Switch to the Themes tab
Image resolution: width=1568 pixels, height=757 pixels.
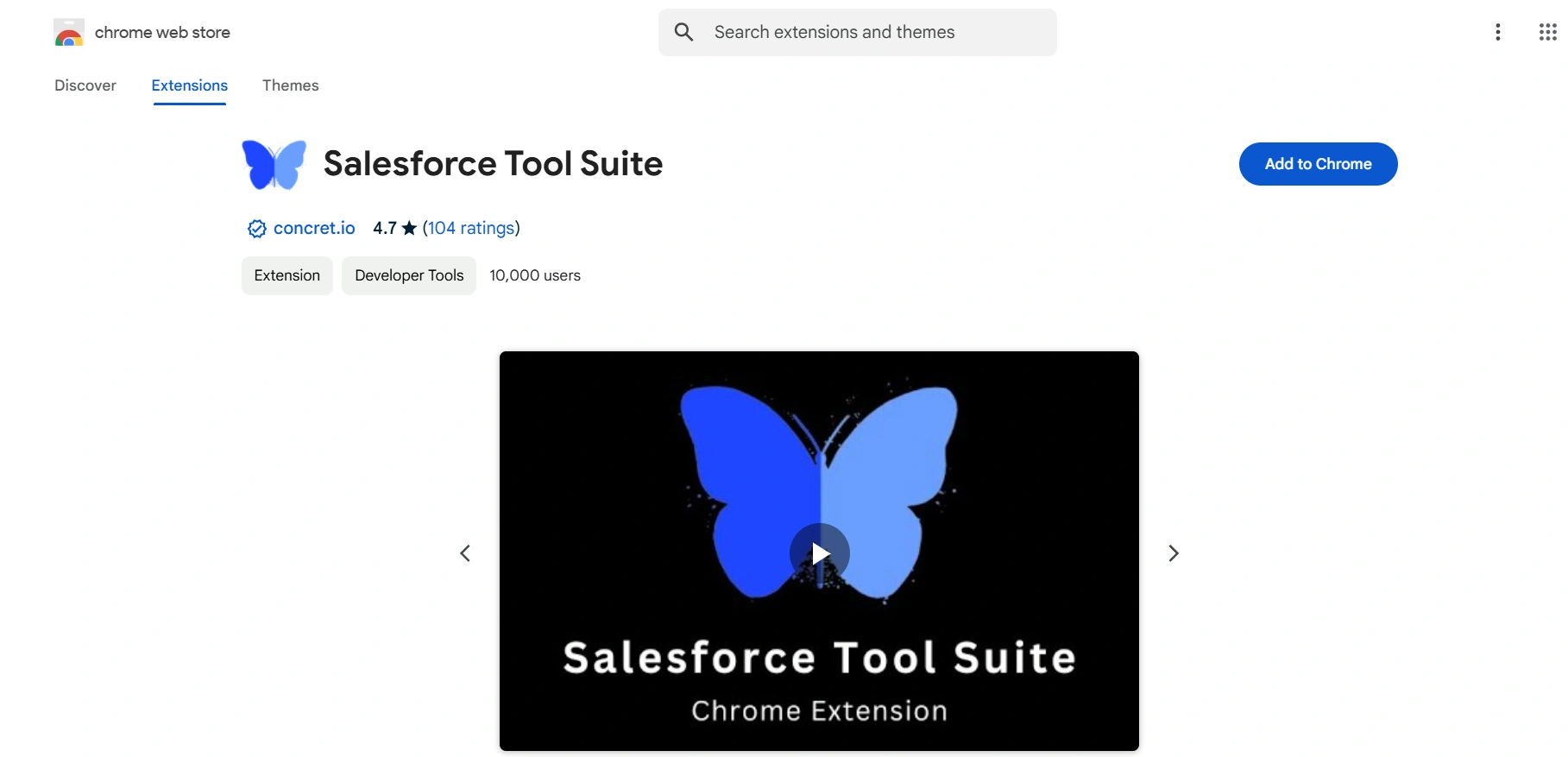[291, 85]
